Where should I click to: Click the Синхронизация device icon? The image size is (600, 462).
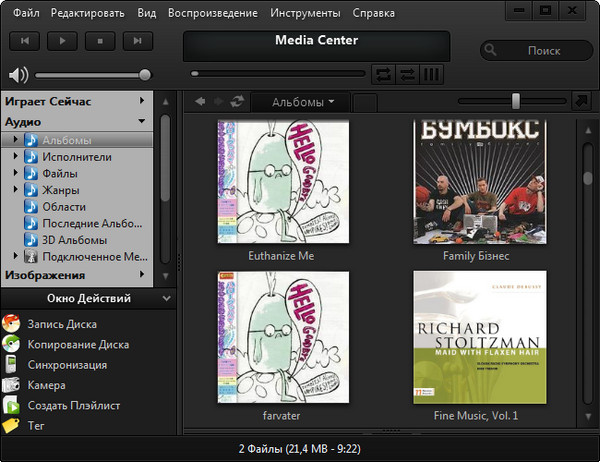pyautogui.click(x=10, y=365)
